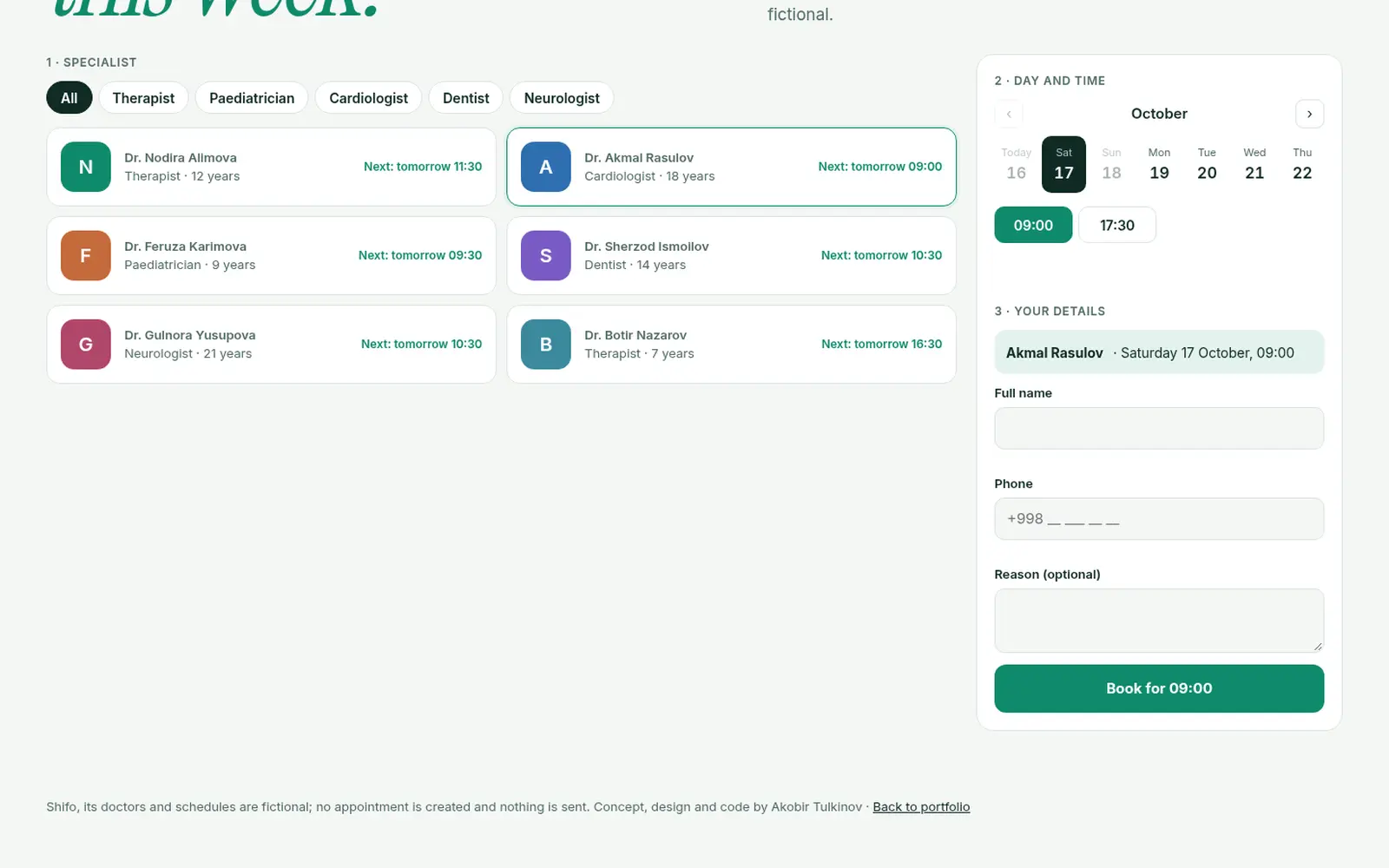Click 'Cardiologist · 18 years' text
This screenshot has height=868, width=1389.
click(x=649, y=176)
